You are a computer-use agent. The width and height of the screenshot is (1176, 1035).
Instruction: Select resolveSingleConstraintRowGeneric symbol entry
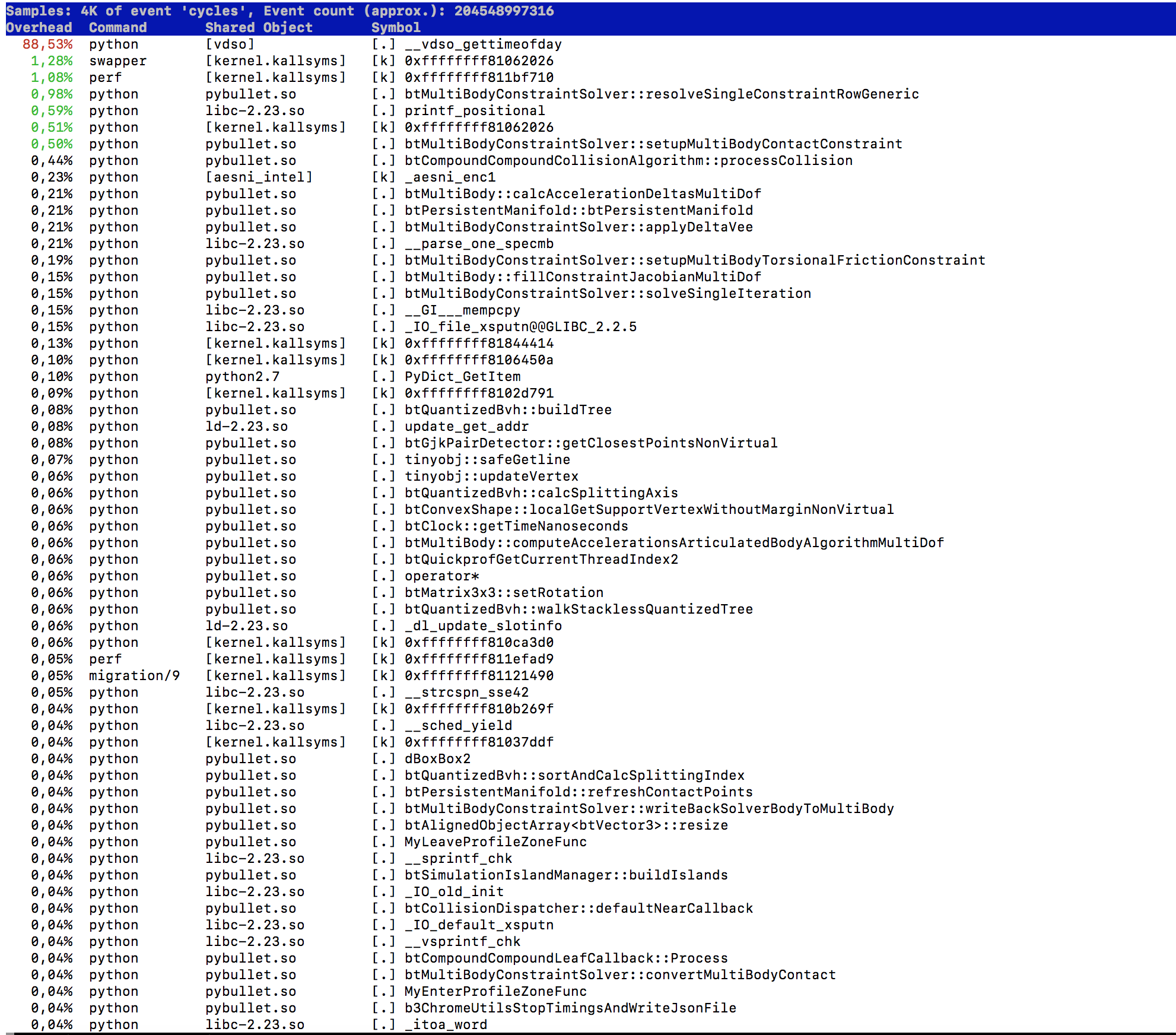pos(662,94)
